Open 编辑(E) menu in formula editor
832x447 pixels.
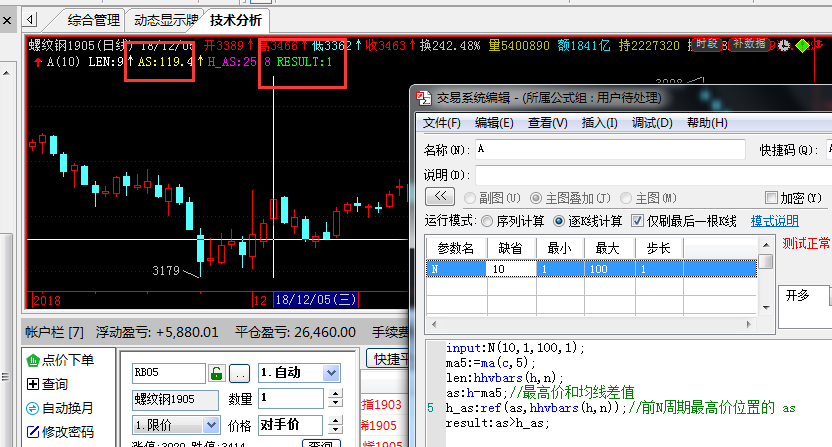click(x=494, y=123)
